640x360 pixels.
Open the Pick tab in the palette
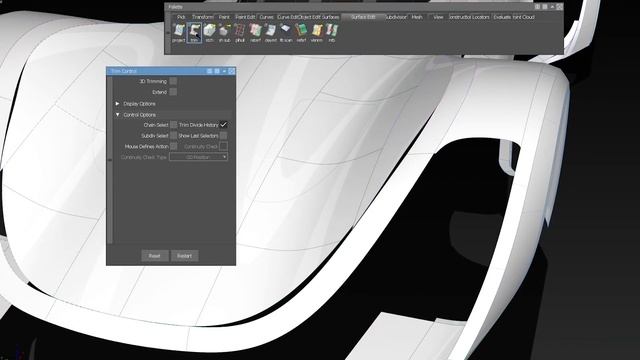point(181,17)
